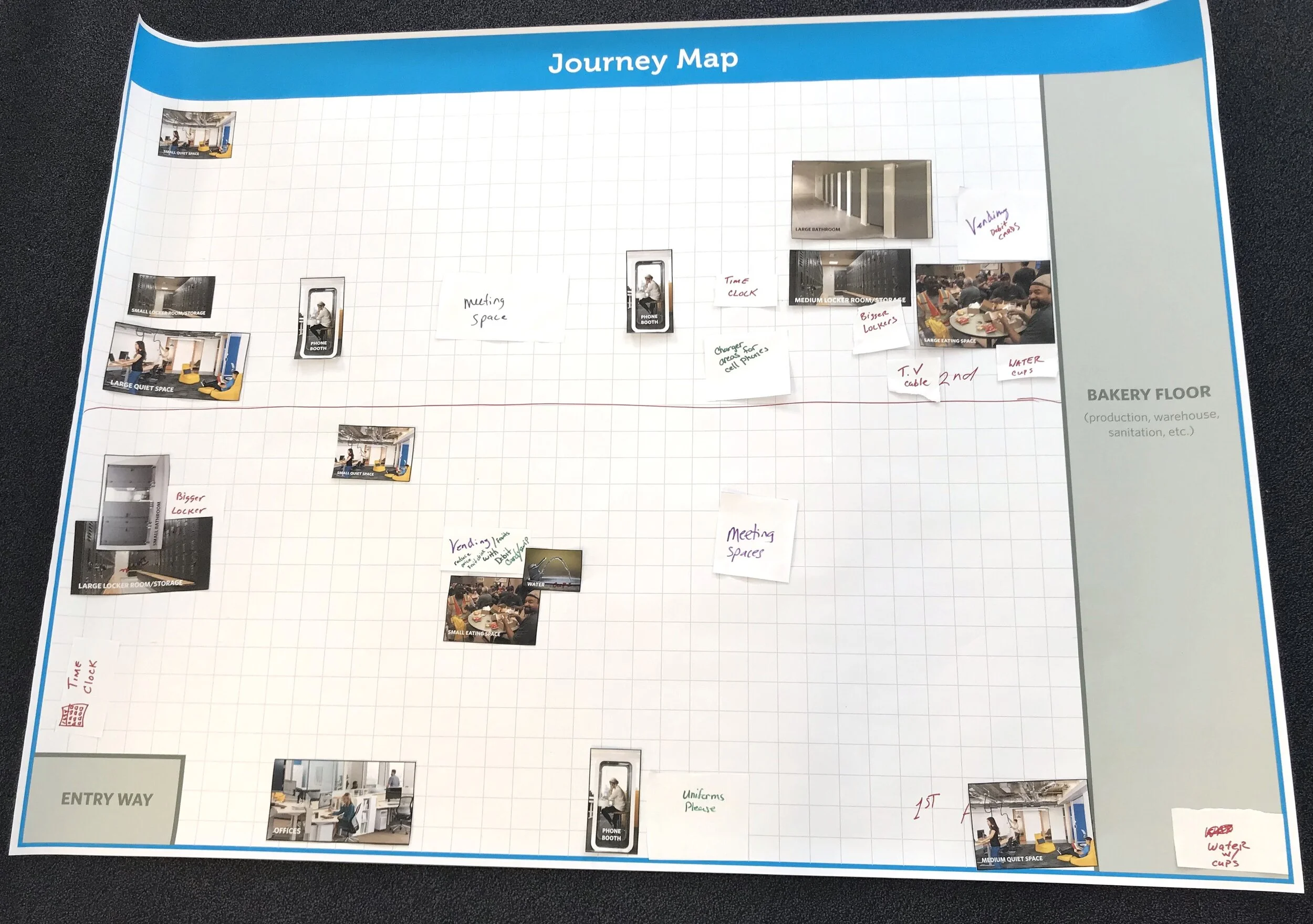Screen dimensions: 1313x924
Task: Select the Offices photo near the entry way
Action: [341, 801]
